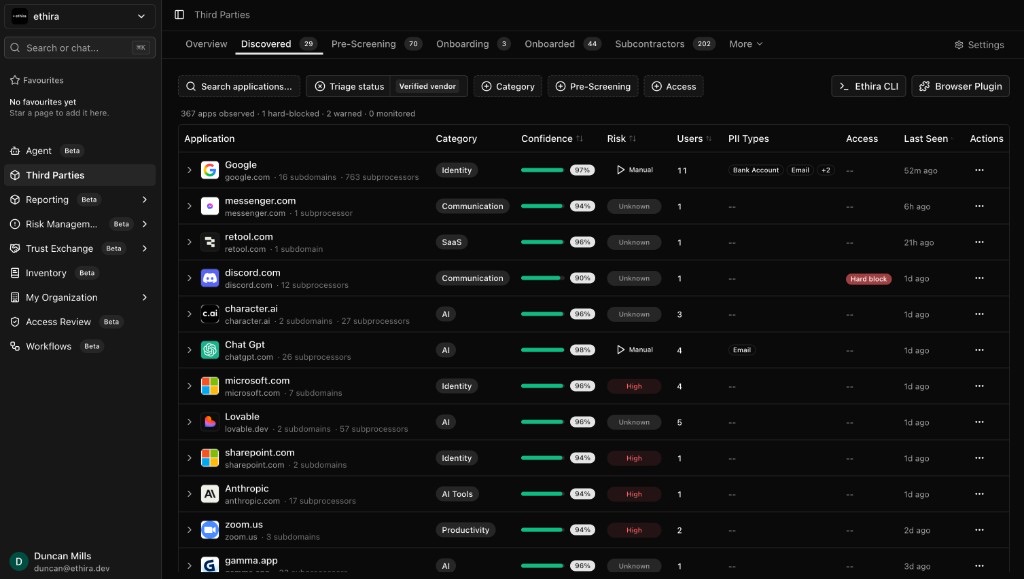Image resolution: width=1024 pixels, height=579 pixels.
Task: Click the Search applications field
Action: (x=239, y=86)
